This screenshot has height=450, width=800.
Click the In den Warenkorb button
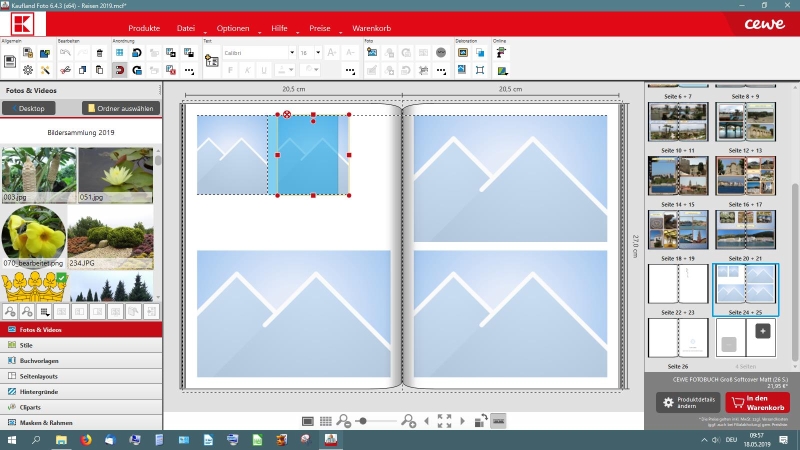click(757, 401)
